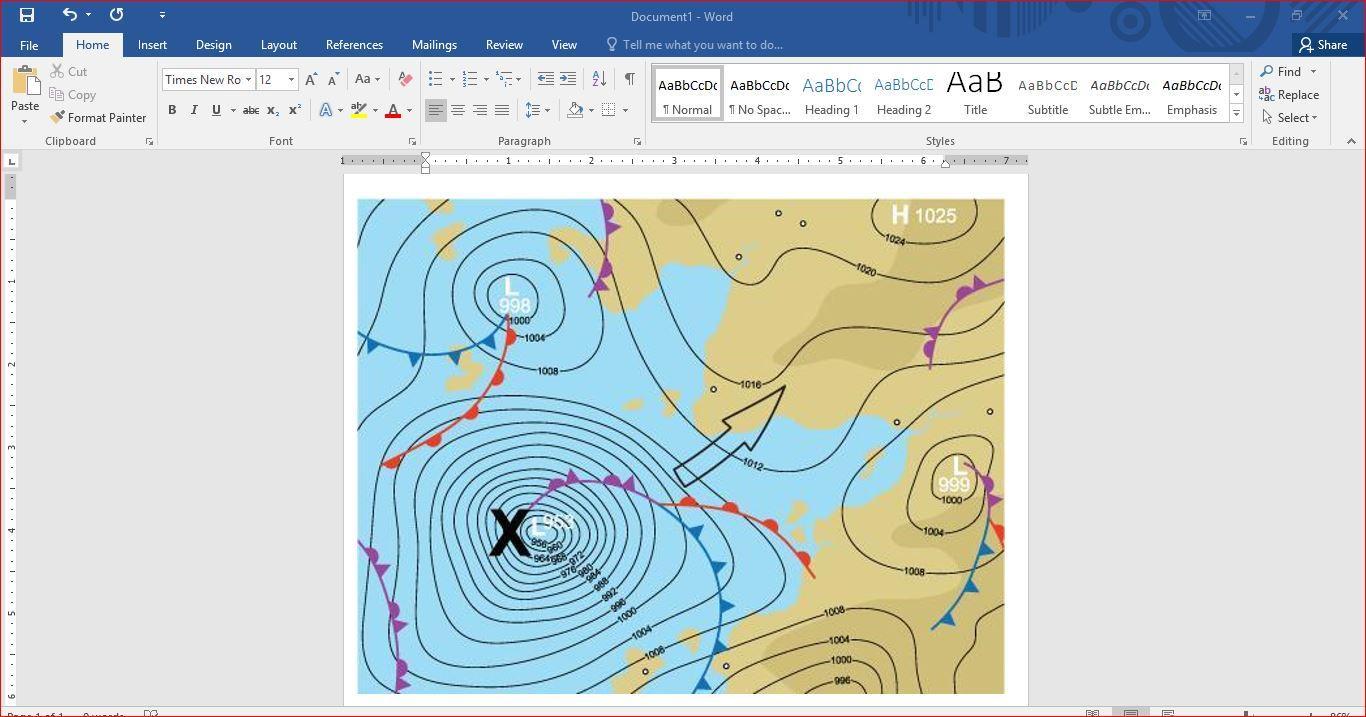Start a numbered list
The image size is (1366, 717).
[469, 79]
